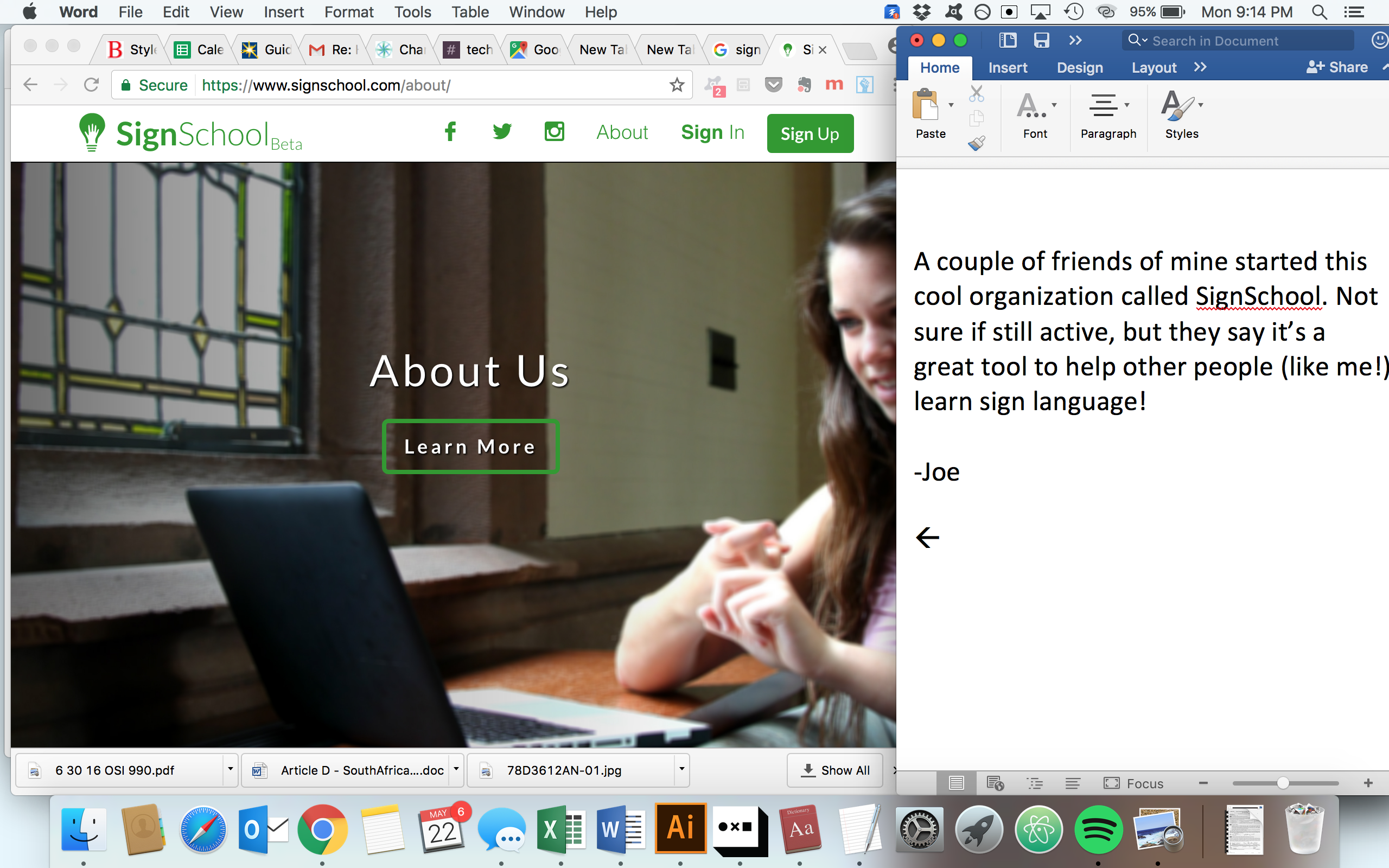Bookmark page with the star icon
1389x868 pixels.
[x=677, y=85]
